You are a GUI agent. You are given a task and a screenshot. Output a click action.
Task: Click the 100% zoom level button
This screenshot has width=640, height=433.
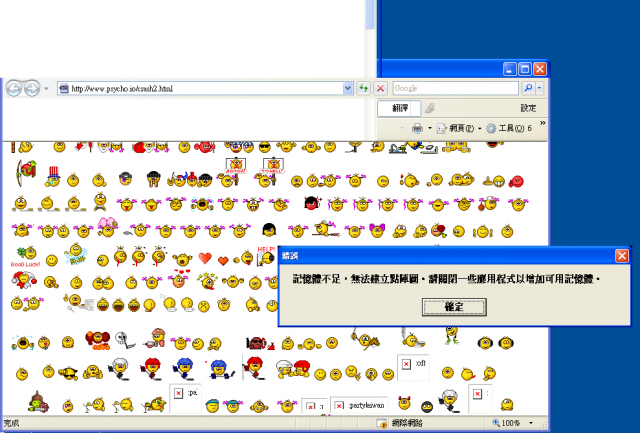coord(507,423)
